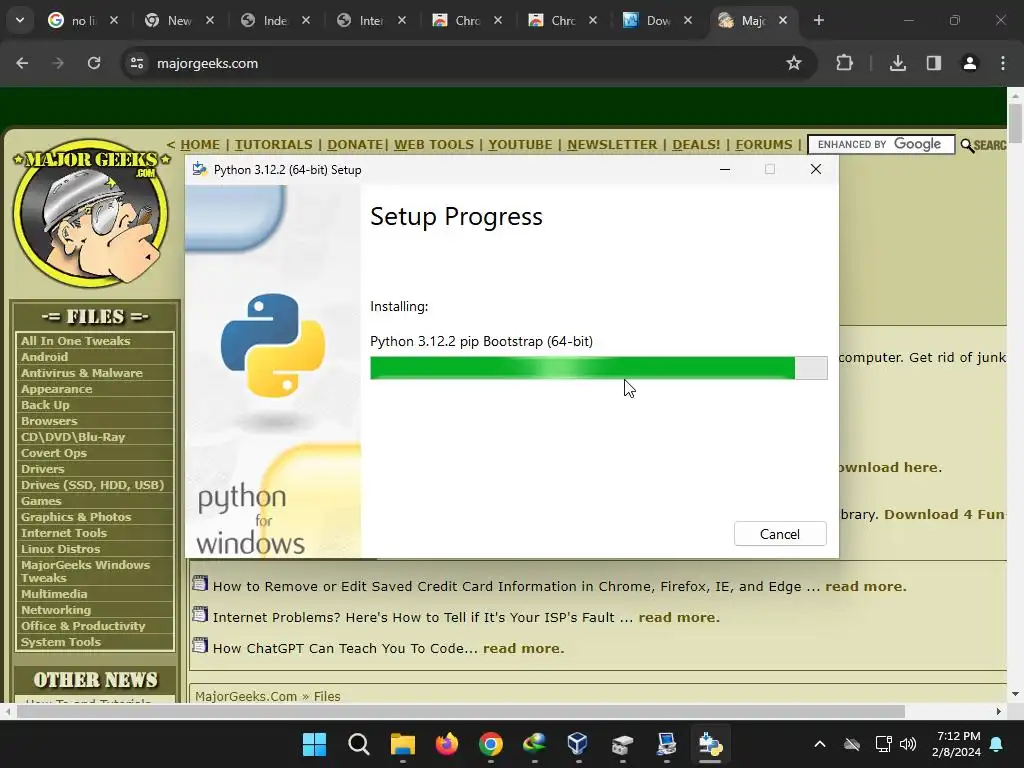Click the MajorGeeks logo image
This screenshot has height=768, width=1024.
(x=91, y=214)
